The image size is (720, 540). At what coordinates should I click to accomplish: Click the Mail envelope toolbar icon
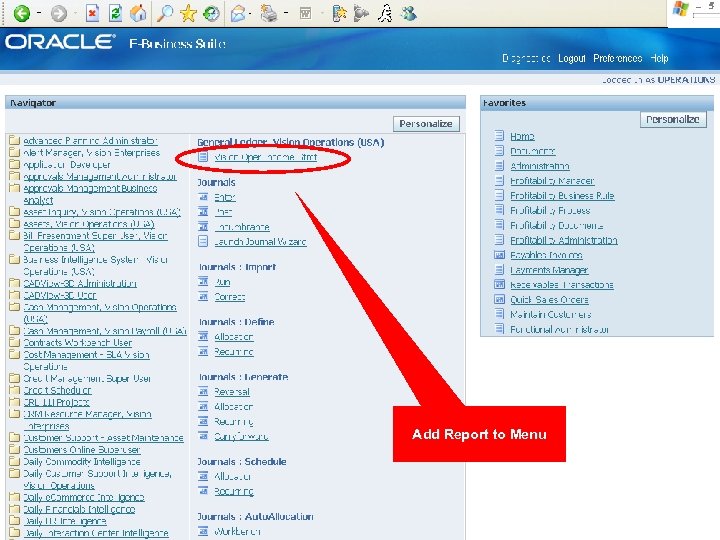[238, 14]
